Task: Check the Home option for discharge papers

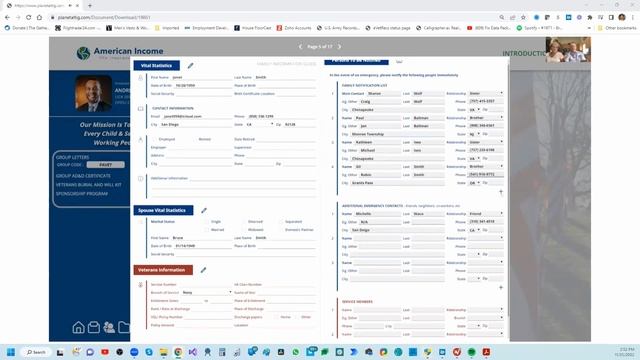Action: point(276,317)
